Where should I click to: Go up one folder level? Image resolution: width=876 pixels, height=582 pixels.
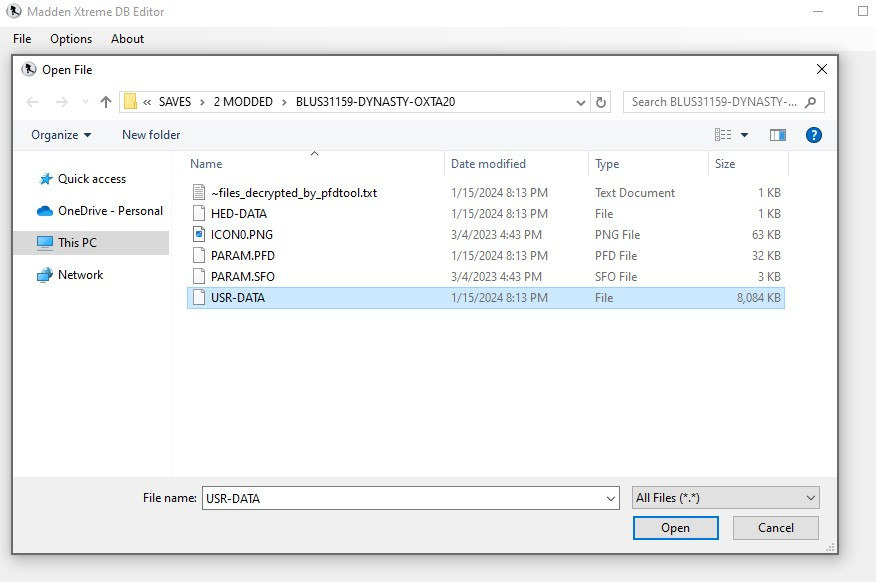(x=106, y=102)
